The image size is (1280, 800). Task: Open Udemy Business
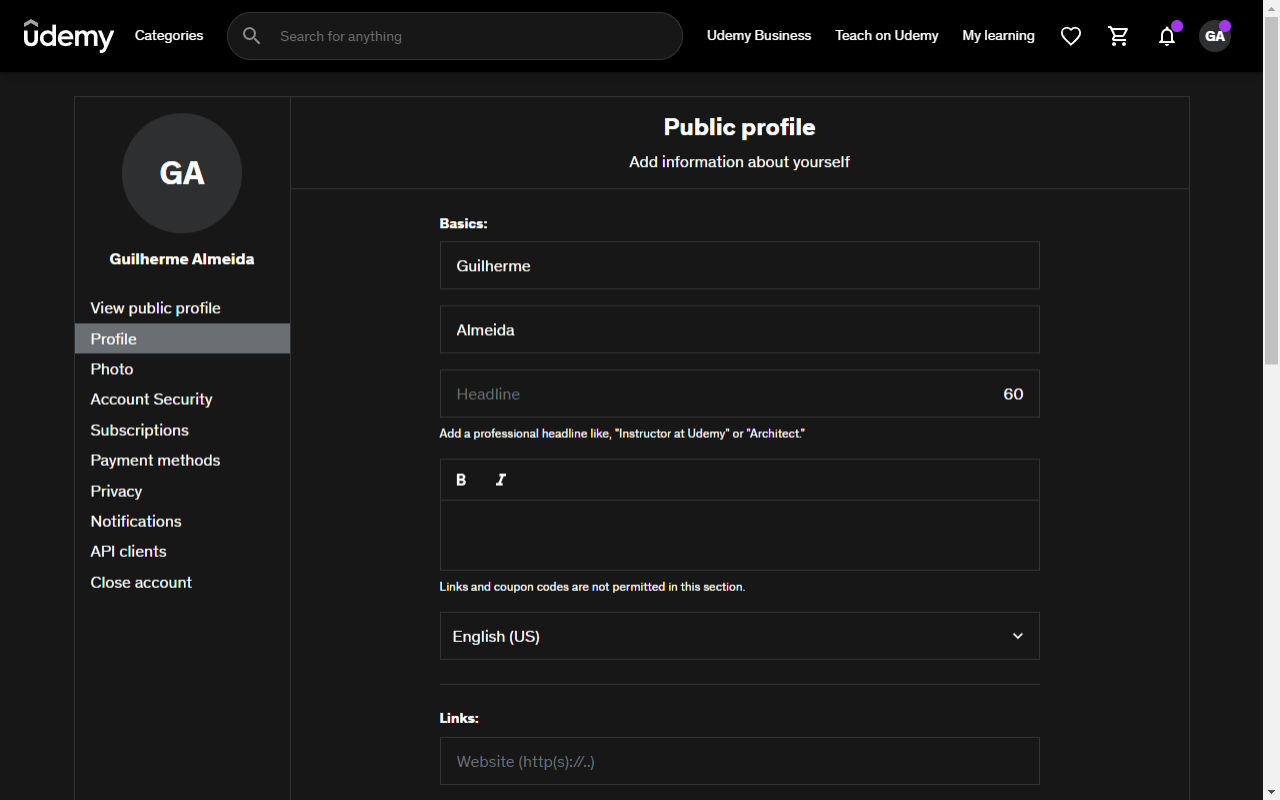(759, 35)
